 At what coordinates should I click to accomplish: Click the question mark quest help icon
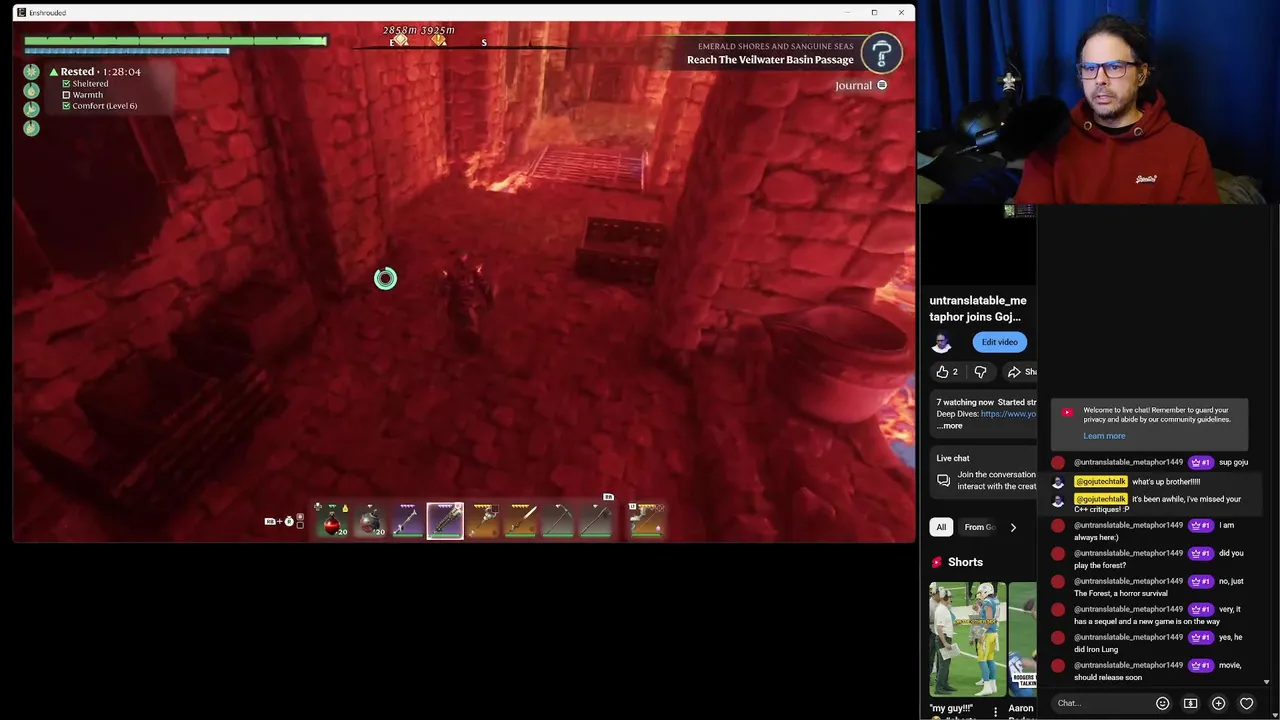click(882, 54)
